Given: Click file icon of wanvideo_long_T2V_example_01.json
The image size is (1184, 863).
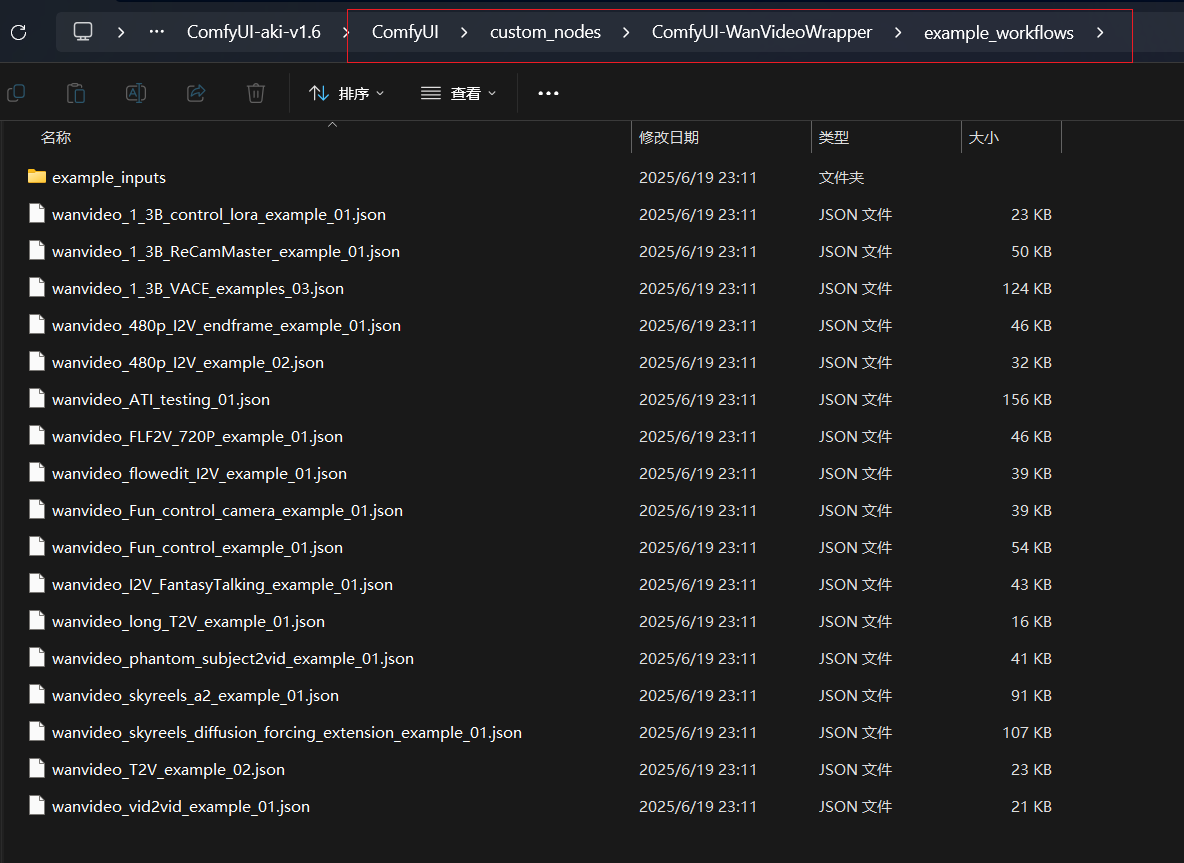Looking at the screenshot, I should click(x=36, y=621).
